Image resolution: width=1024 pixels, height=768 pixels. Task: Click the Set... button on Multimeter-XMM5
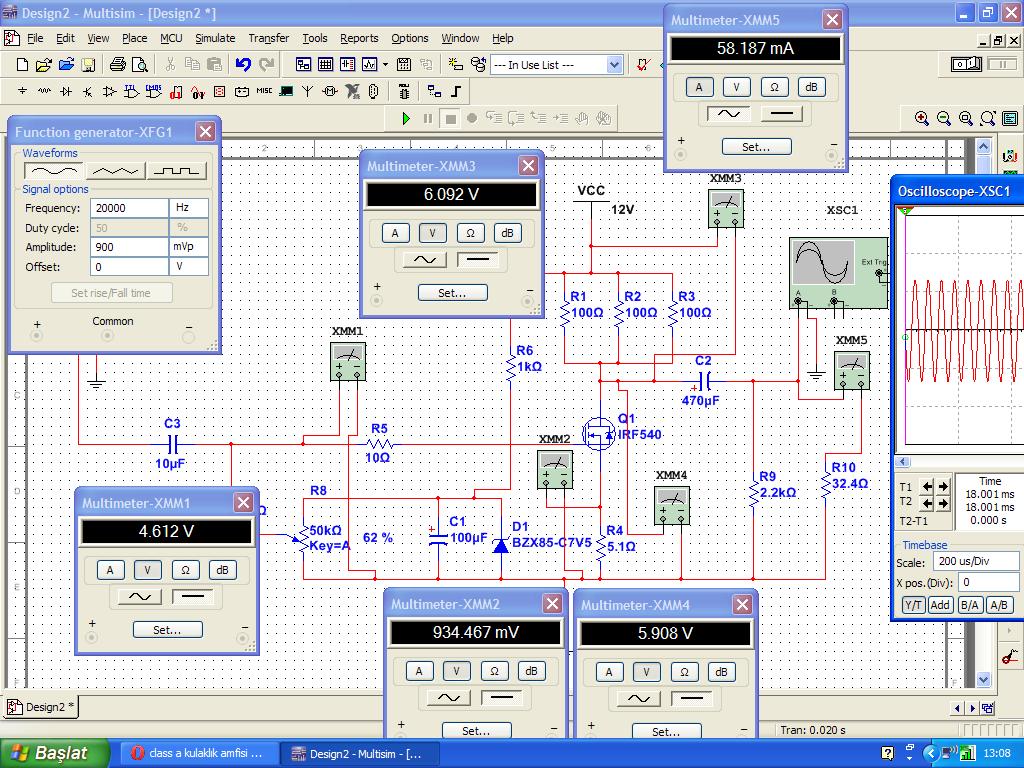pyautogui.click(x=756, y=147)
